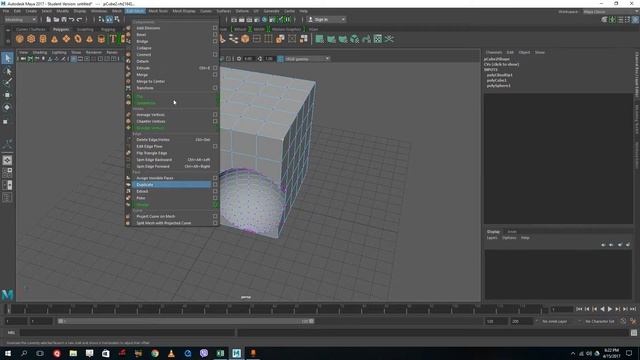
Task: Click the Chrome icon on taskbar
Action: pos(155,353)
